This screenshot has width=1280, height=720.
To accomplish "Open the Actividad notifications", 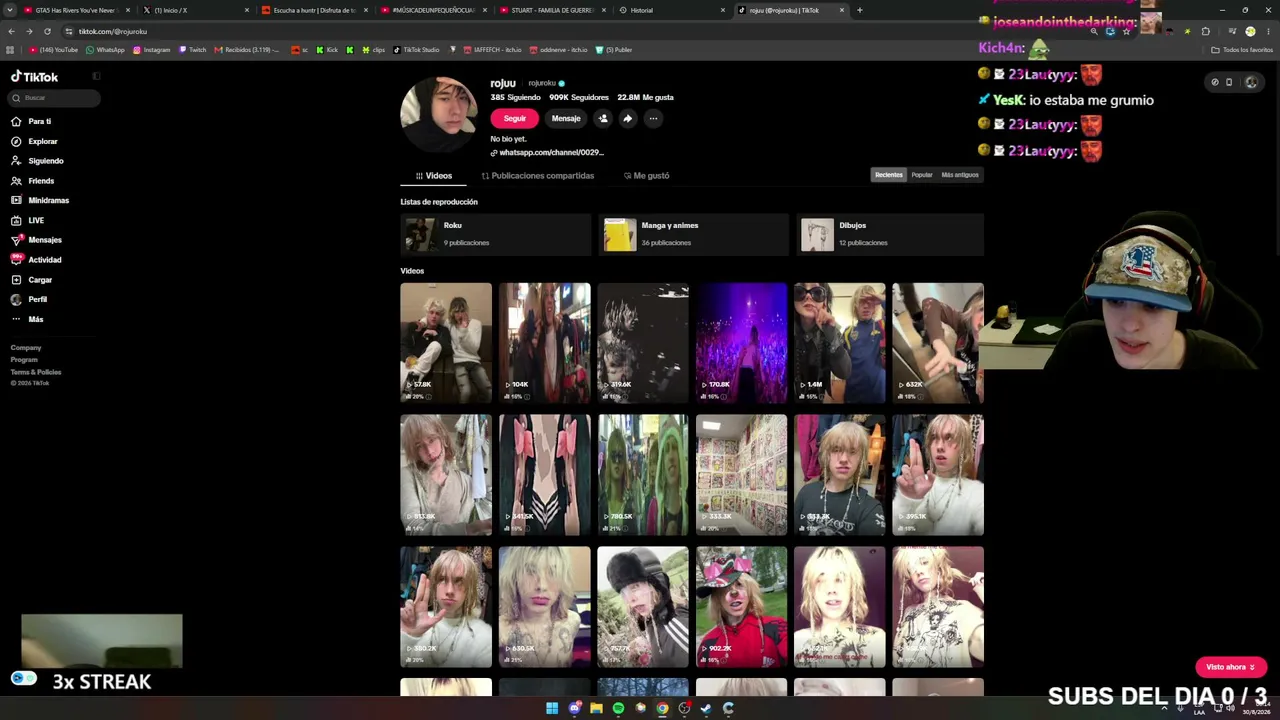I will tap(36, 260).
